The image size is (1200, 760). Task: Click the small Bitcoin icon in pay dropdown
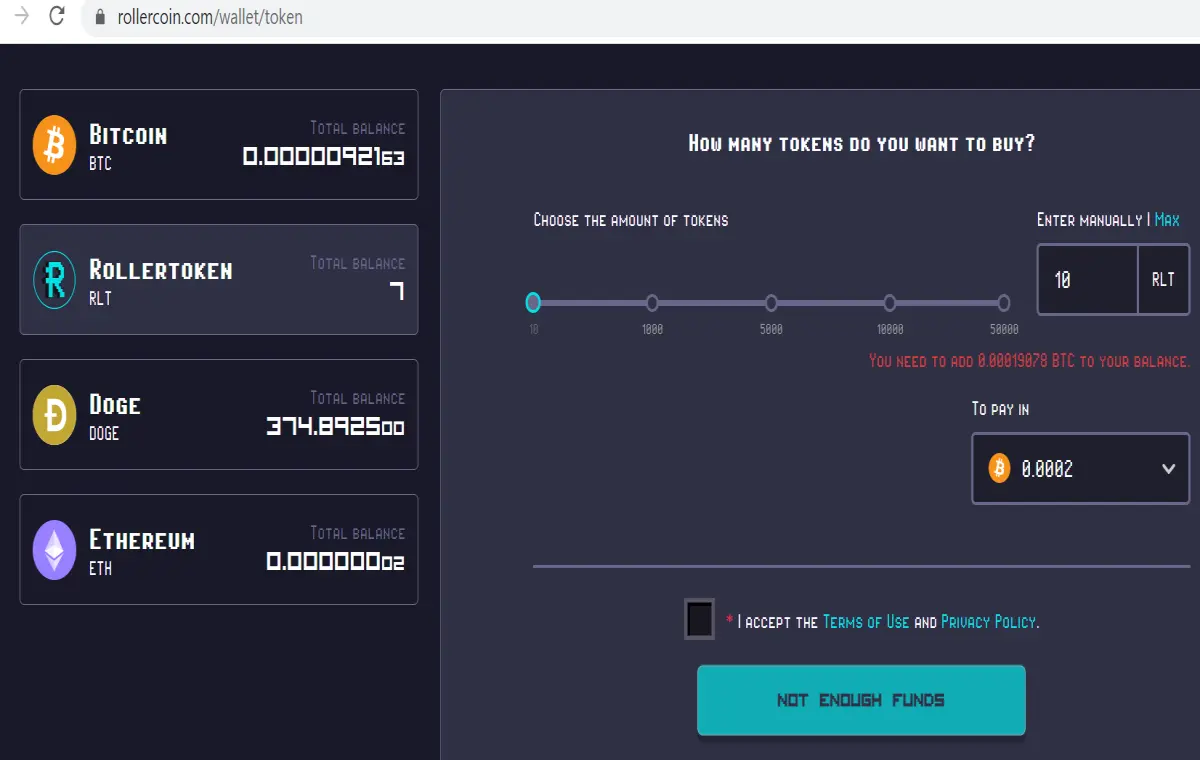click(999, 468)
